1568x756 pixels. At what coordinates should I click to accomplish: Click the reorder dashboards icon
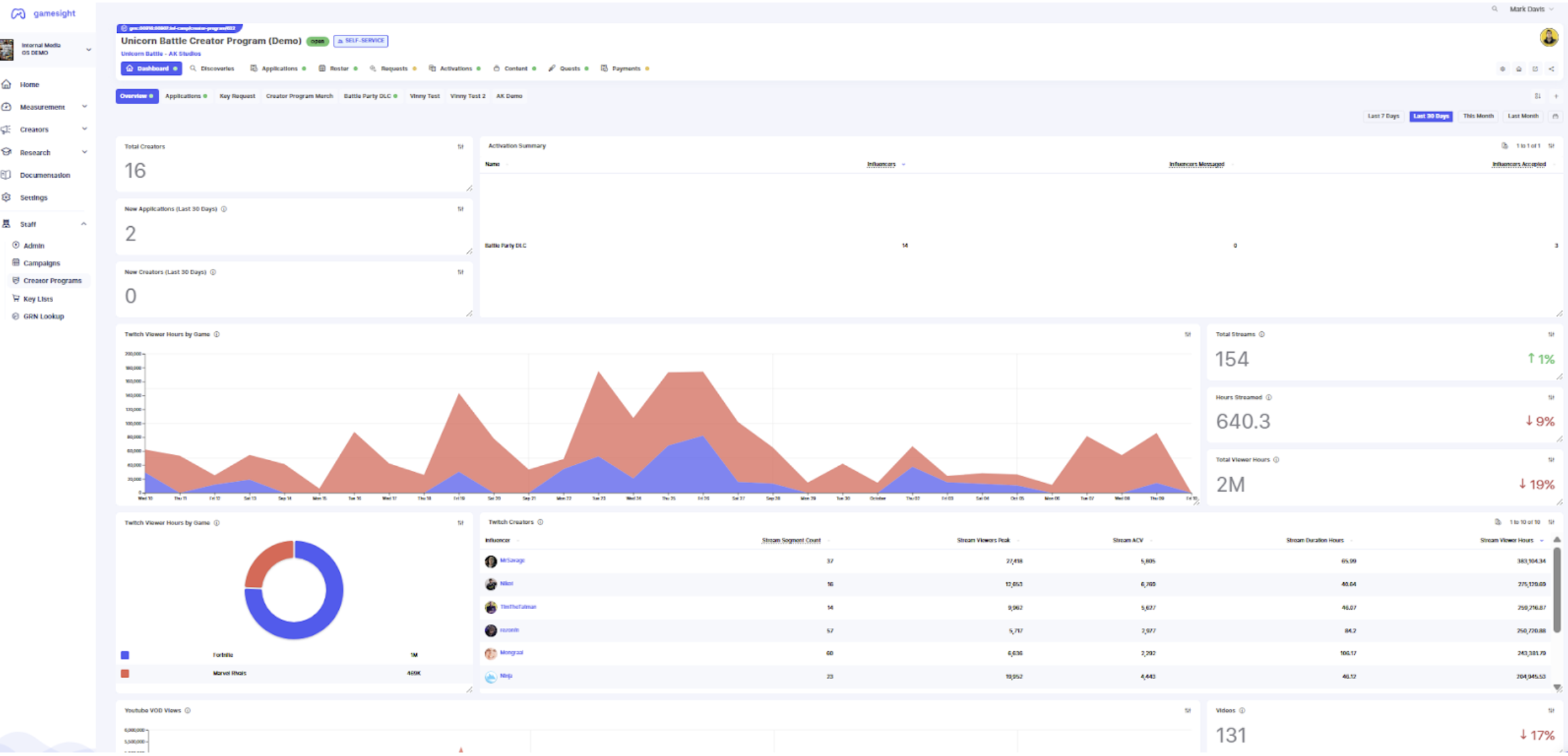click(x=1538, y=97)
